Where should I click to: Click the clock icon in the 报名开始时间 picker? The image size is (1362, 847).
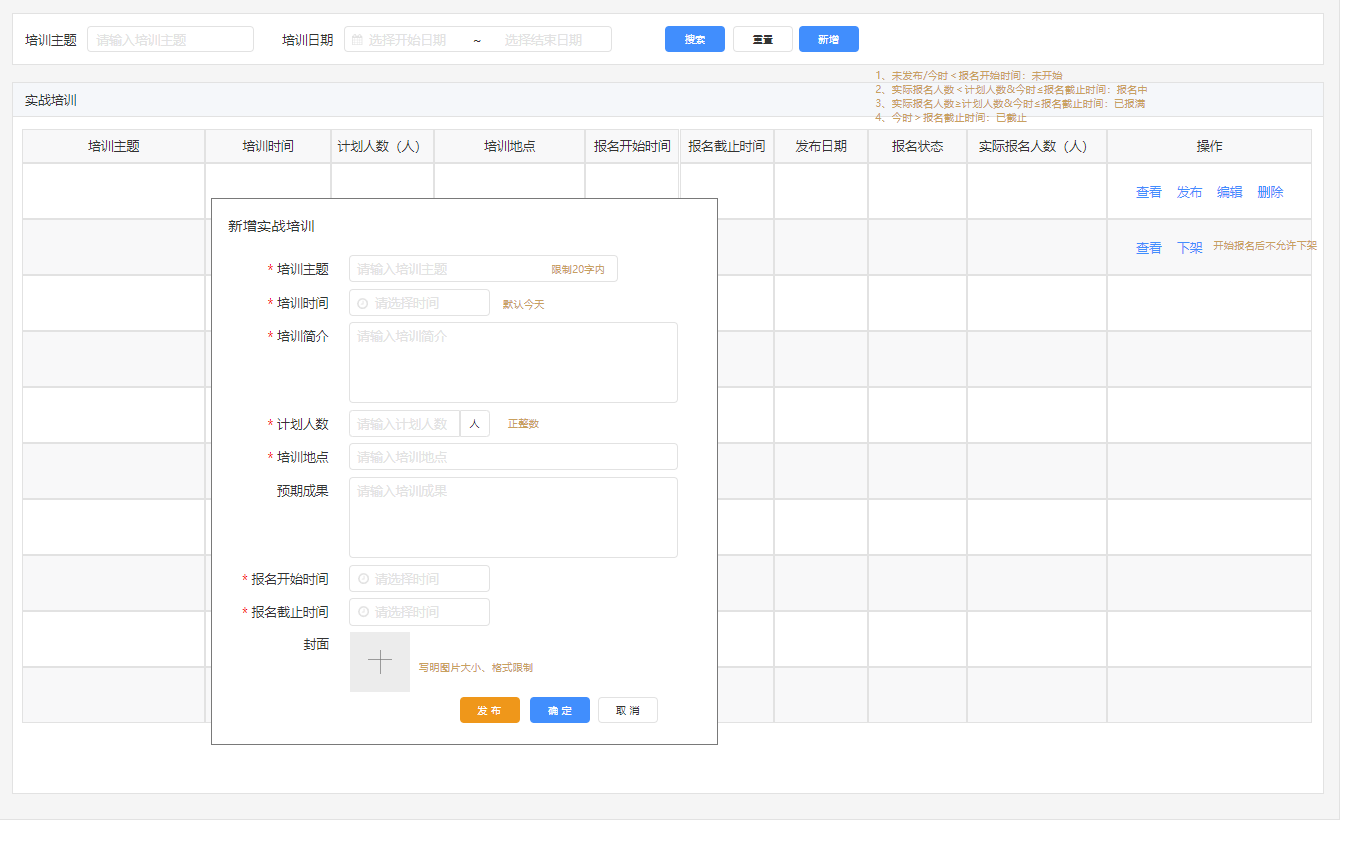click(x=363, y=579)
